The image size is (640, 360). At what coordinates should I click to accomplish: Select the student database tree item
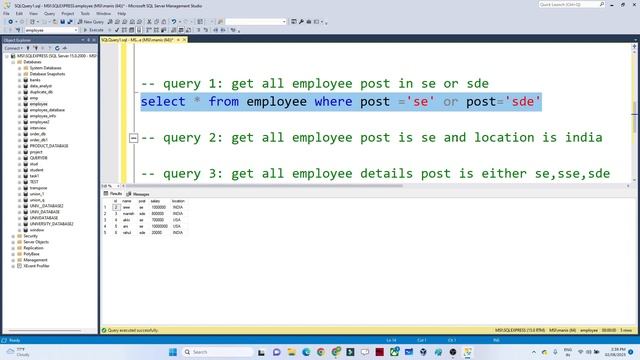point(36,170)
